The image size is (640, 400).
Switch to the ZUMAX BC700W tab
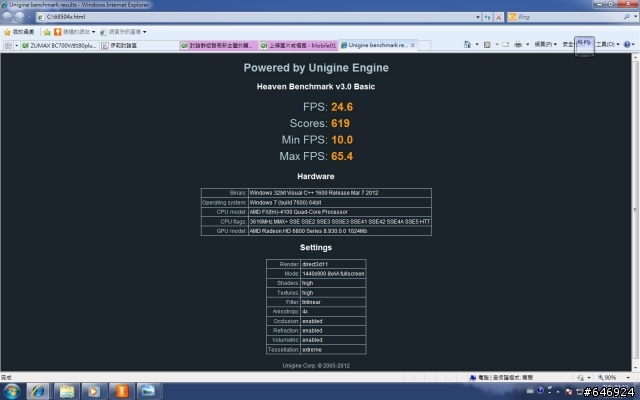[60, 45]
